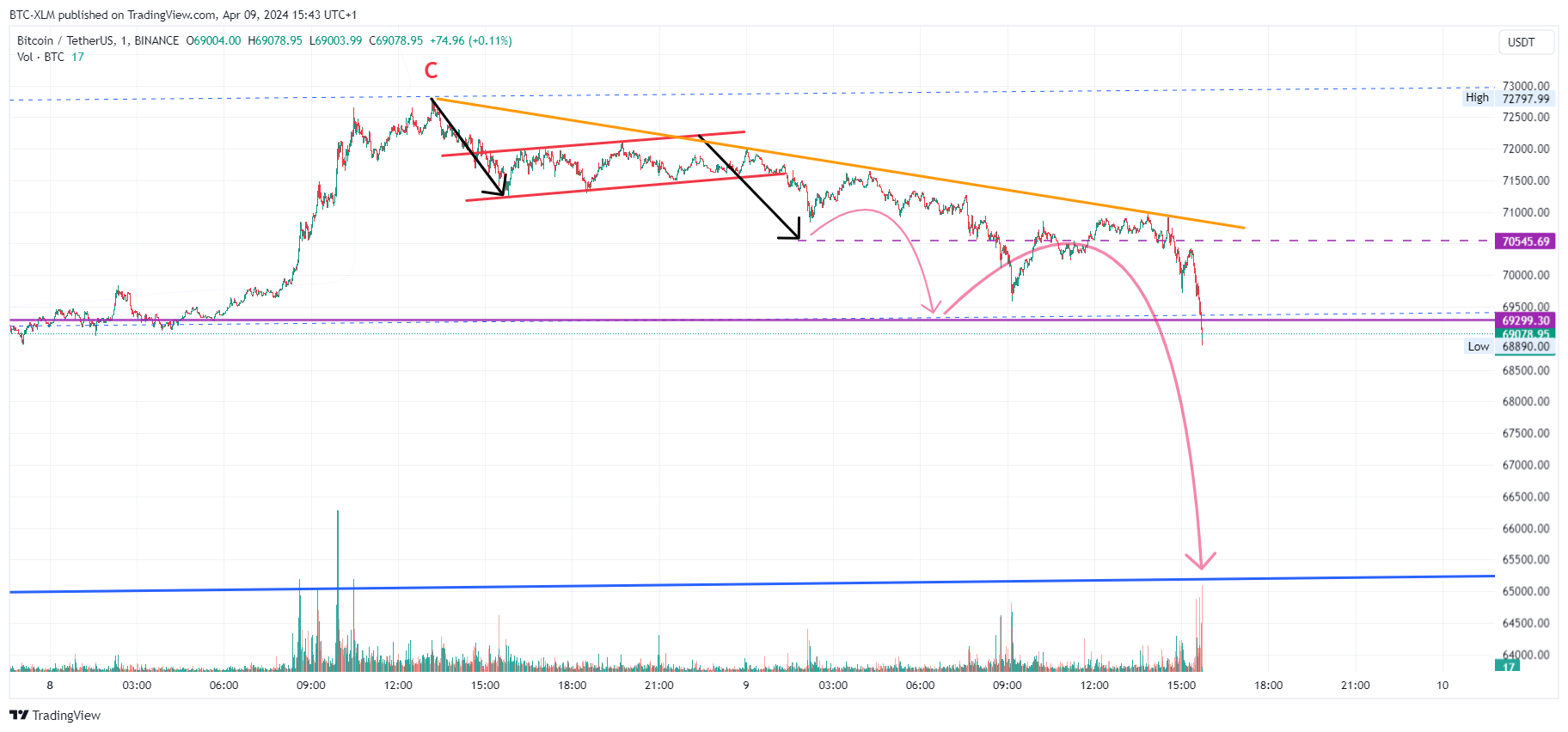
Task: Click the 18:00 time label after date 9
Action: coord(1268,685)
